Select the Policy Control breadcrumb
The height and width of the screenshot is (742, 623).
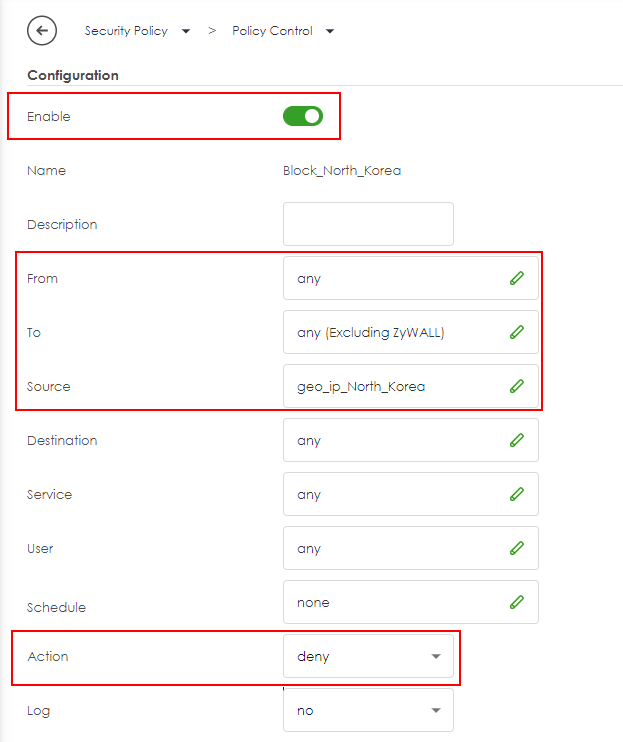click(272, 31)
